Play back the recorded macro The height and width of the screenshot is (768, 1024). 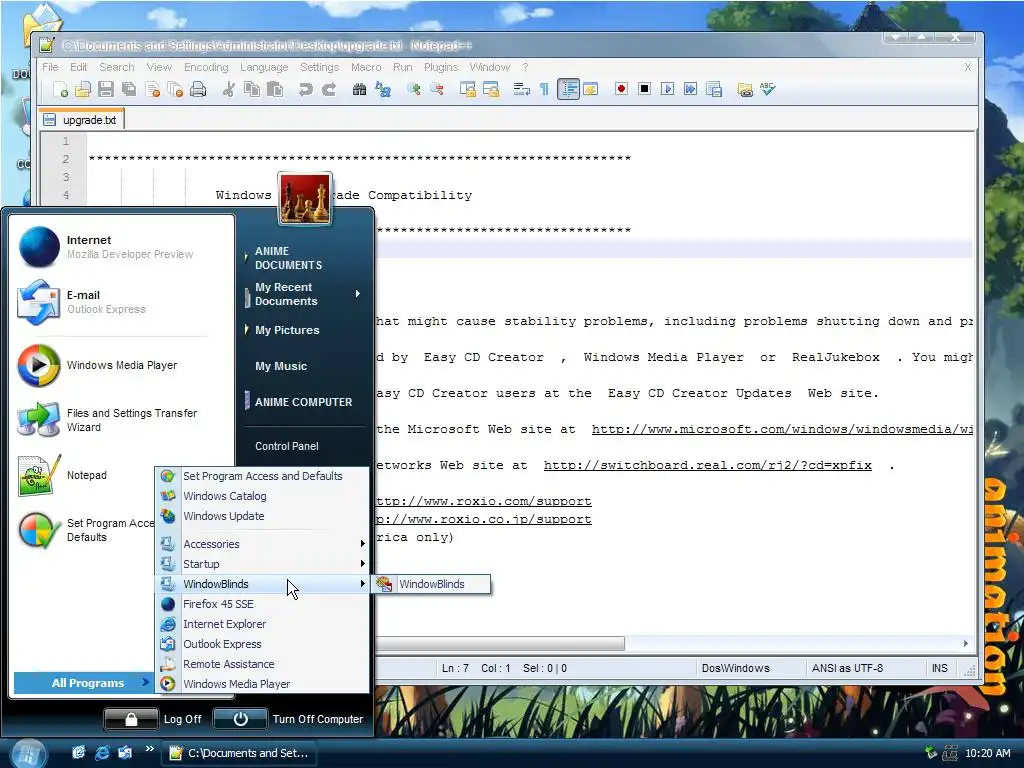[667, 89]
